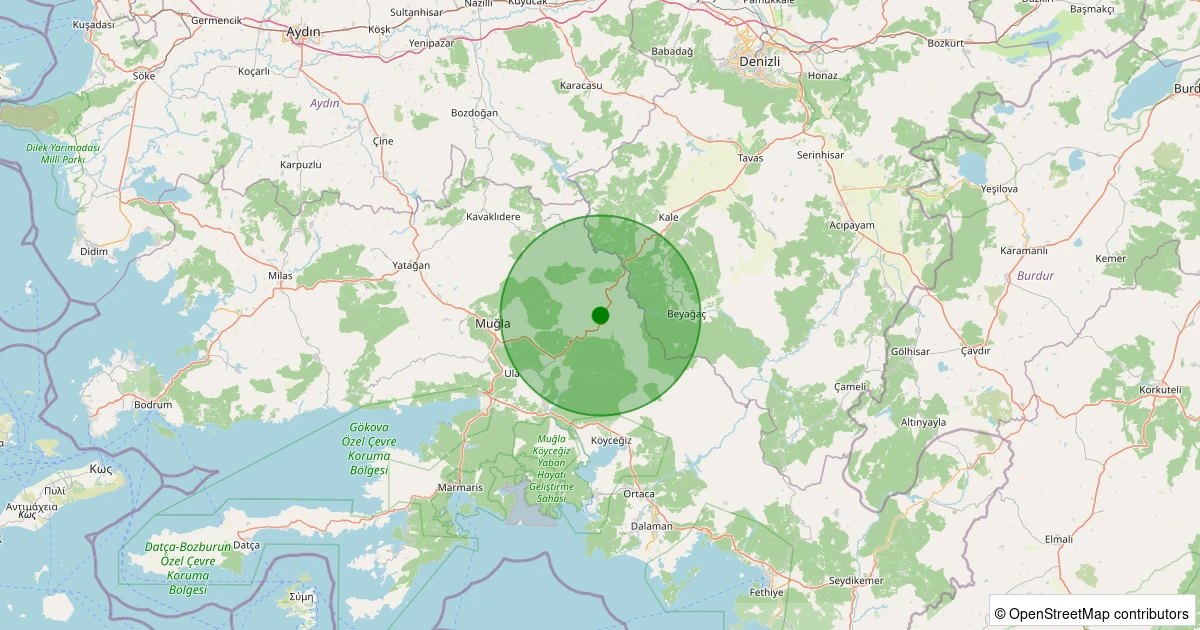
Task: Click the green center marker dot
Action: coord(600,315)
